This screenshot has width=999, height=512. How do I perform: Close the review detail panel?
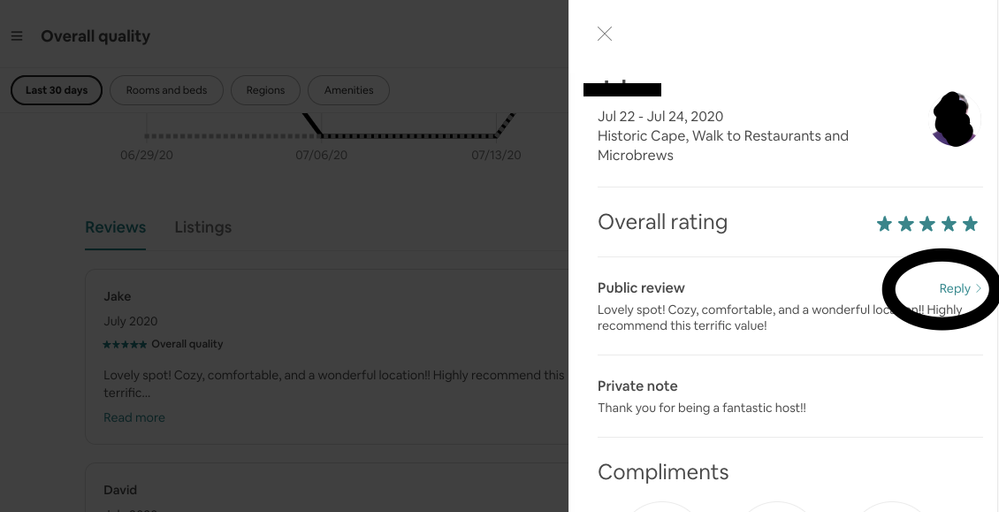pos(604,34)
